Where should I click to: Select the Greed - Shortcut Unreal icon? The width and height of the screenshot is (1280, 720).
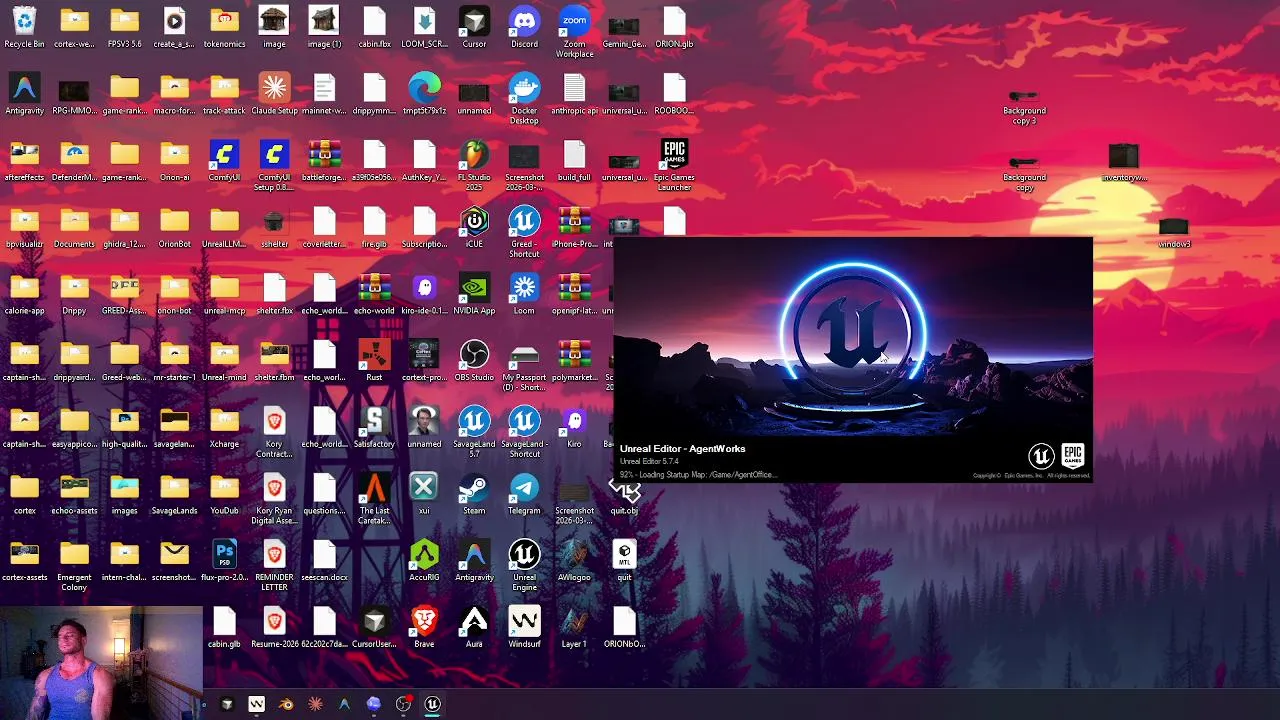(x=524, y=233)
